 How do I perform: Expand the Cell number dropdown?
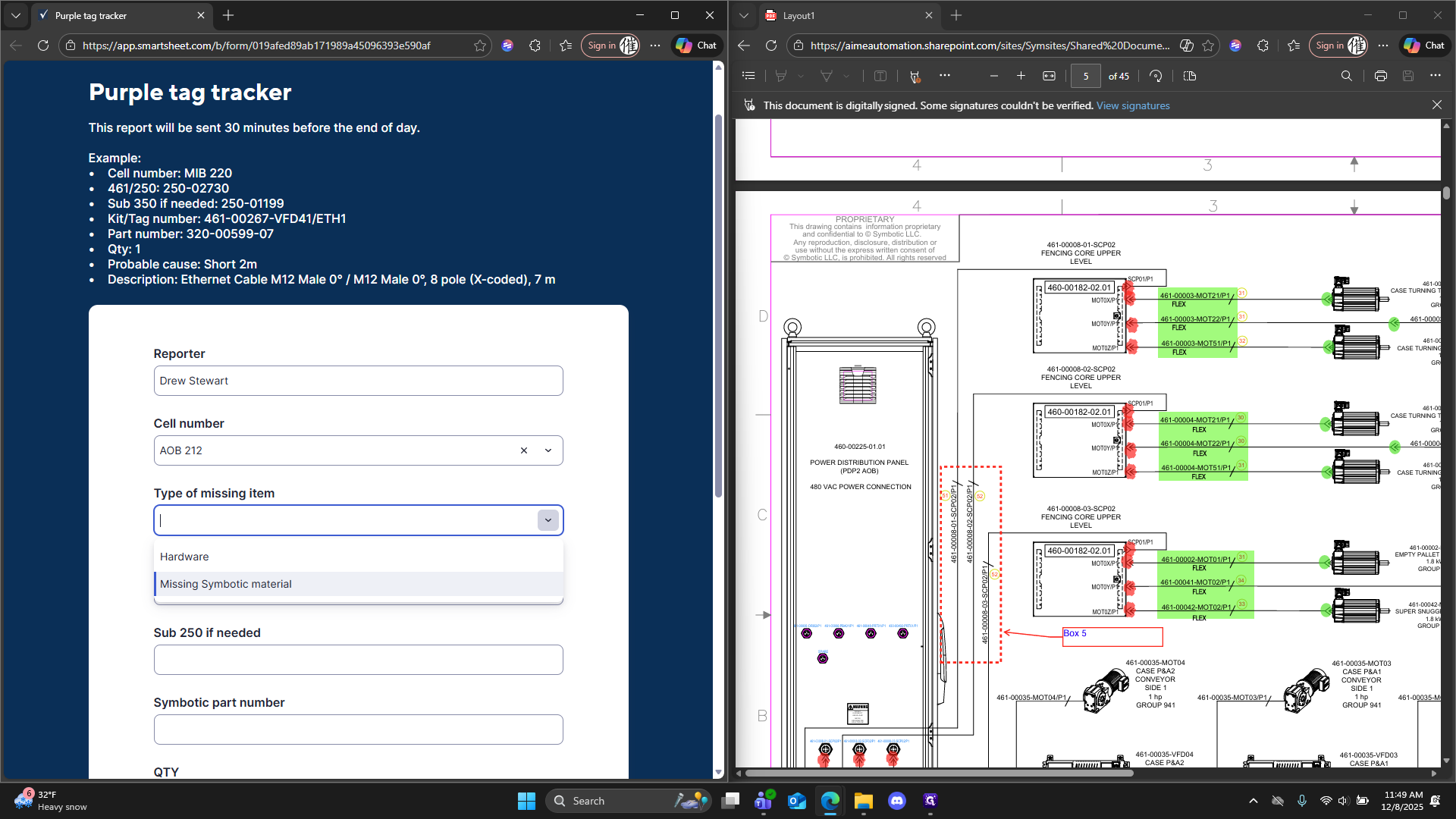[548, 450]
